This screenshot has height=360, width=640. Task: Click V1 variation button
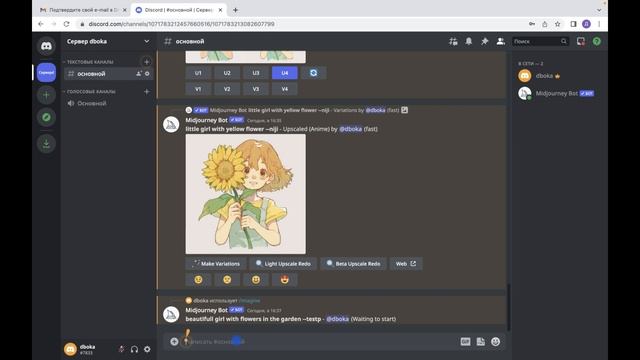tap(198, 89)
